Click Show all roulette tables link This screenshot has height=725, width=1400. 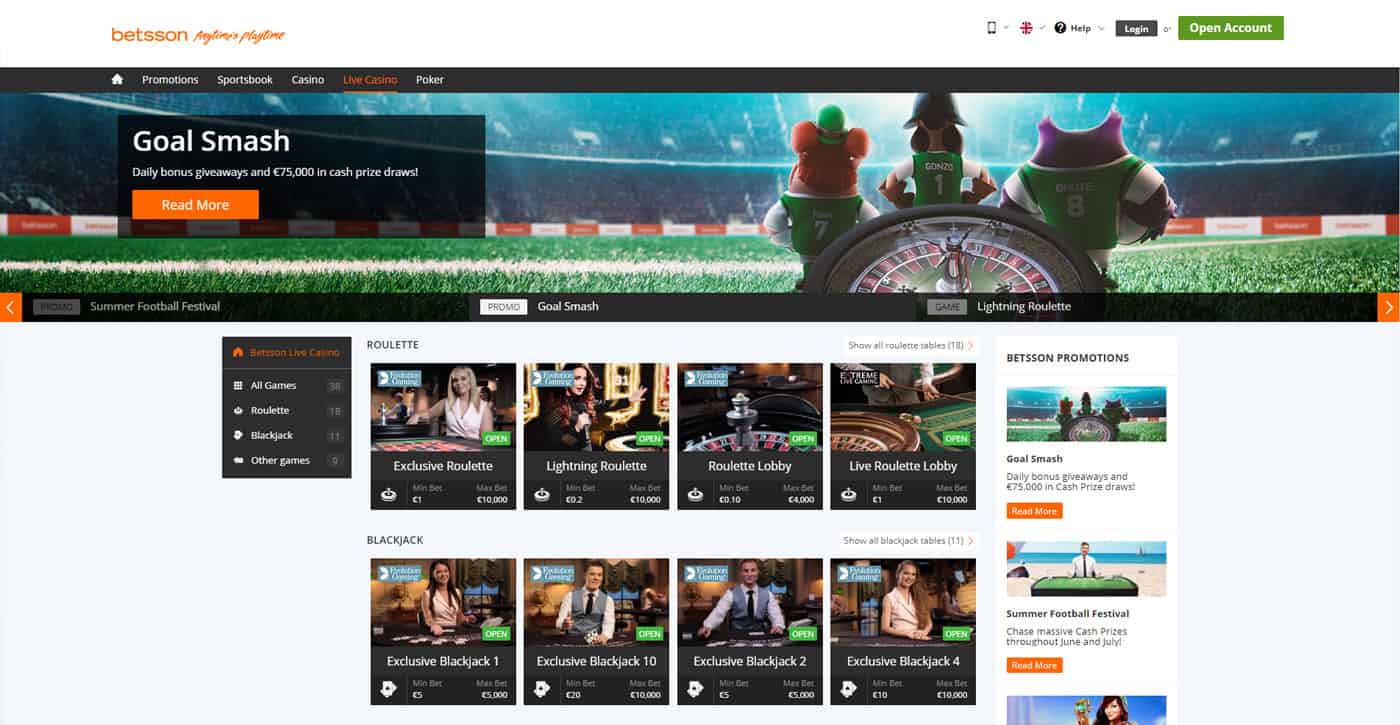click(910, 345)
